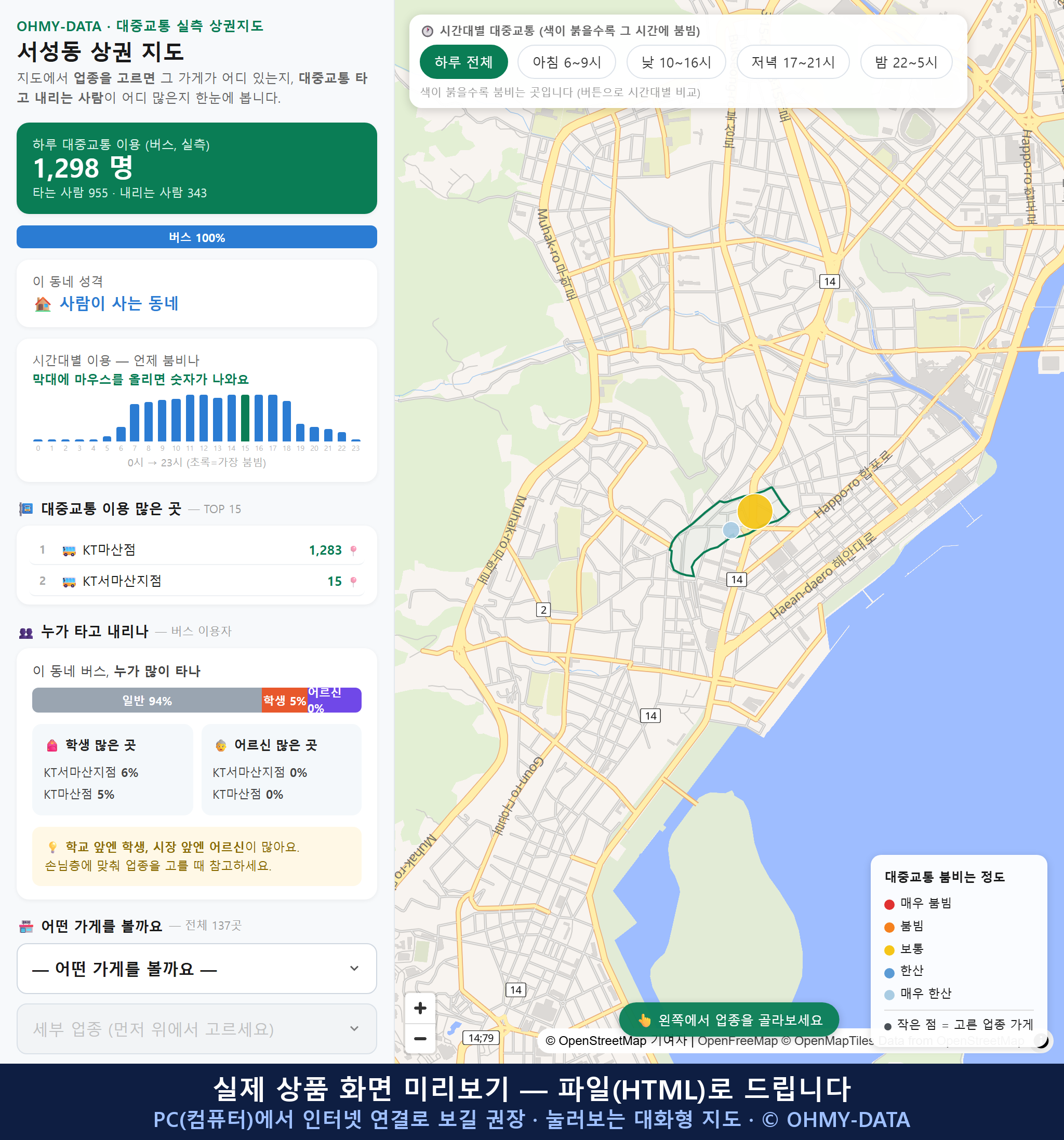This screenshot has width=1064, height=1140.
Task: Click the clock icon in 시간대별 대중교통 header
Action: 428,31
